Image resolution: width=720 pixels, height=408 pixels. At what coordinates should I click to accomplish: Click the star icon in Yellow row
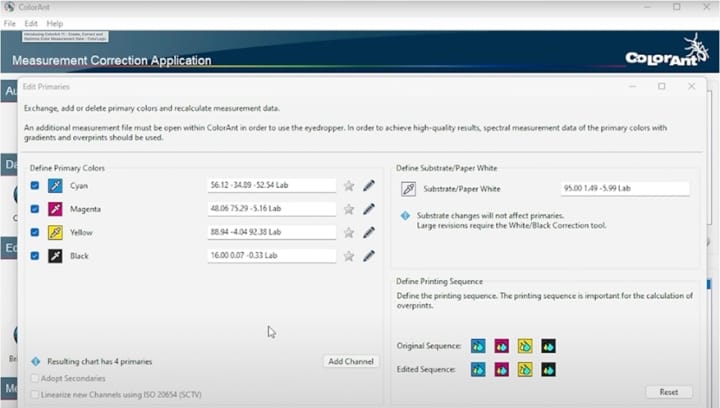coord(349,232)
